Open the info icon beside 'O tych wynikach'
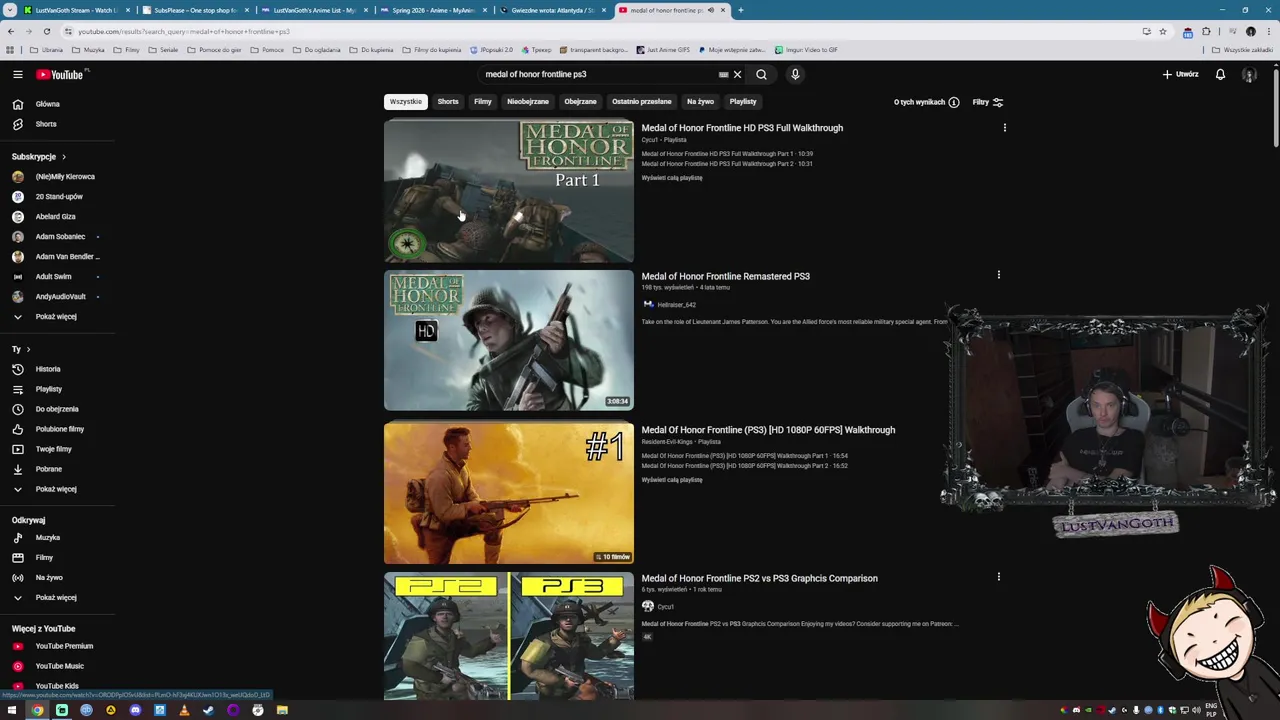Viewport: 1280px width, 720px height. click(x=954, y=102)
